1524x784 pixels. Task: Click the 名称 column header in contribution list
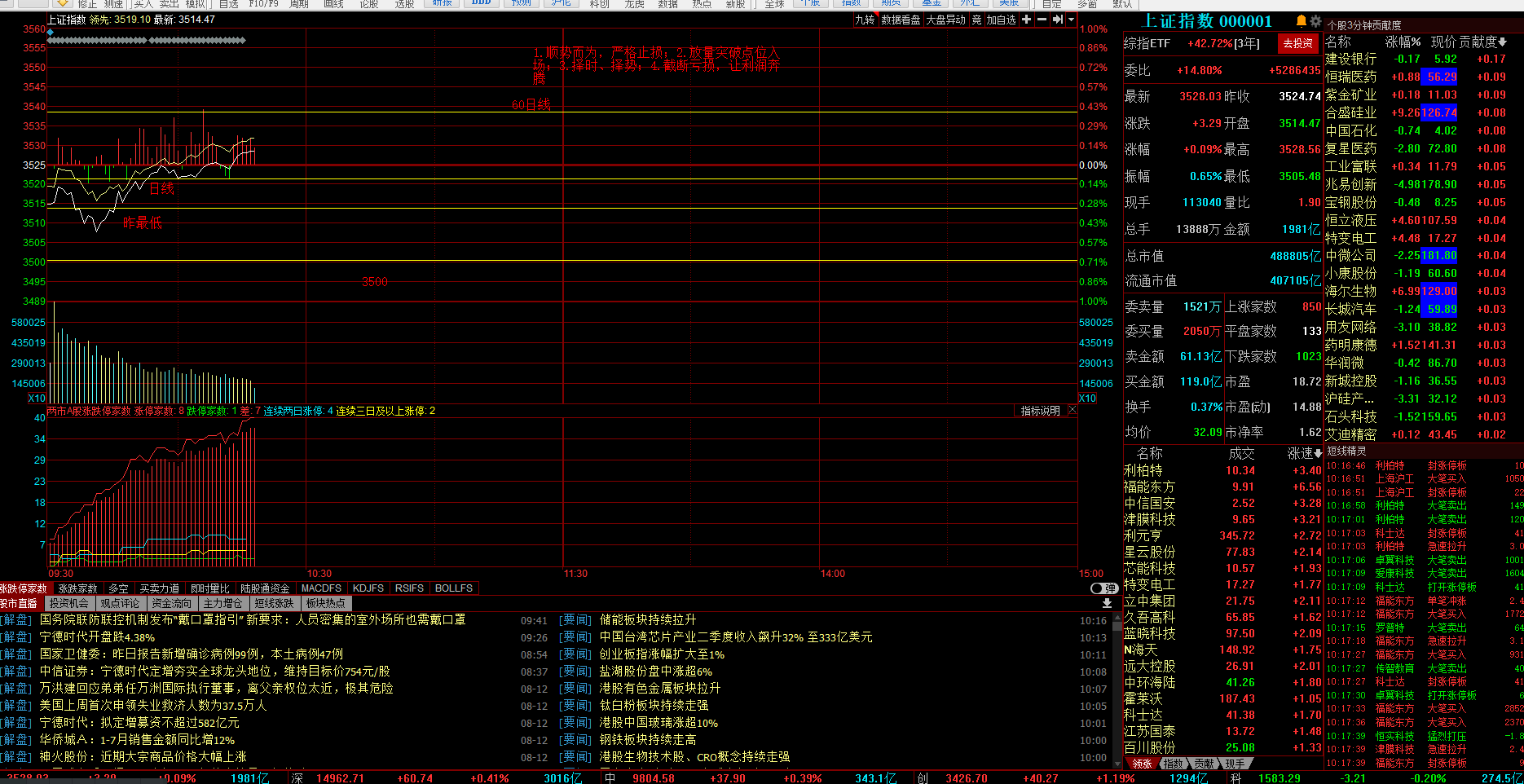tap(1338, 42)
